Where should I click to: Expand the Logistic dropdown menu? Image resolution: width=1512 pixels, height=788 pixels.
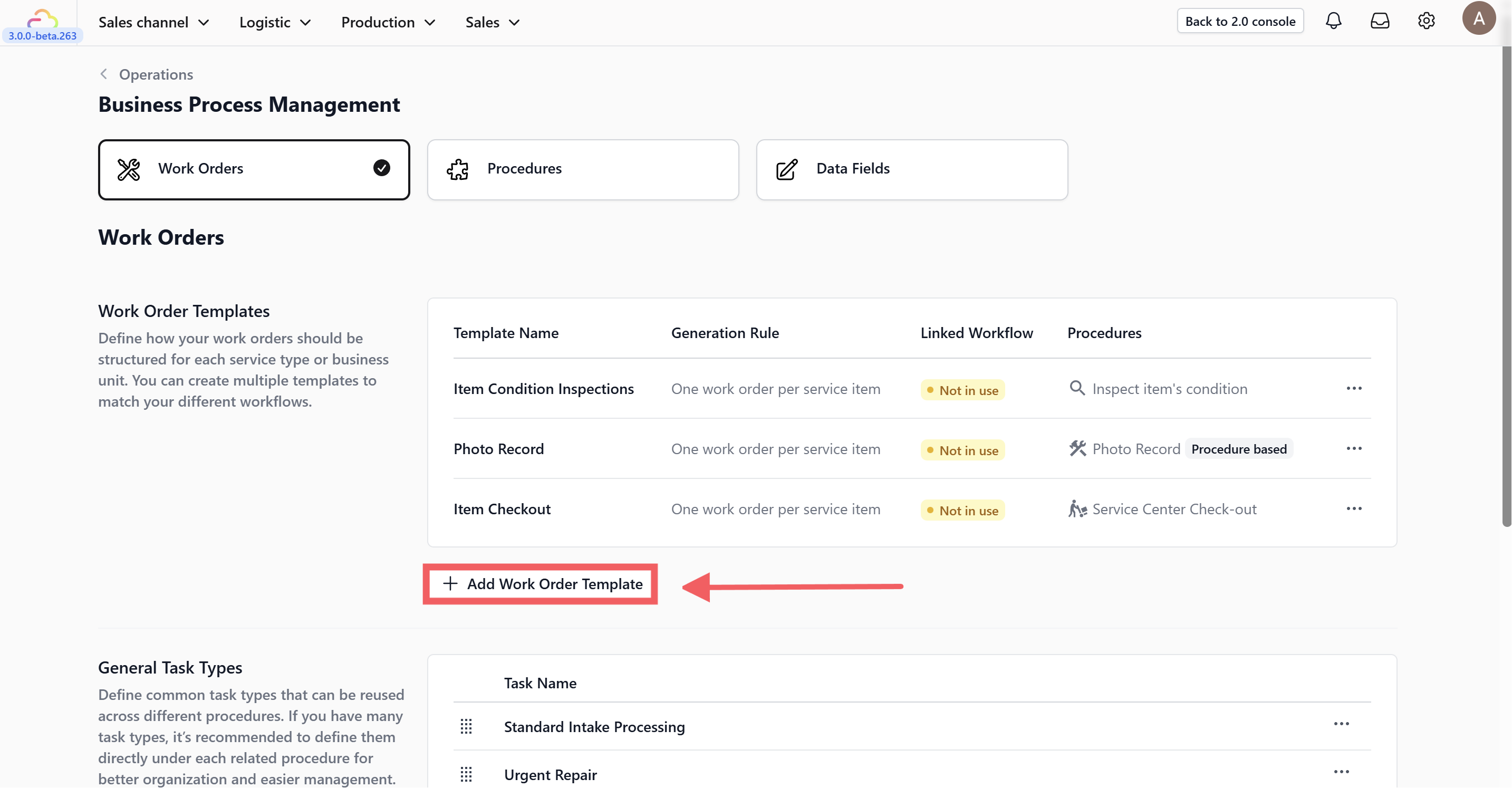(275, 22)
